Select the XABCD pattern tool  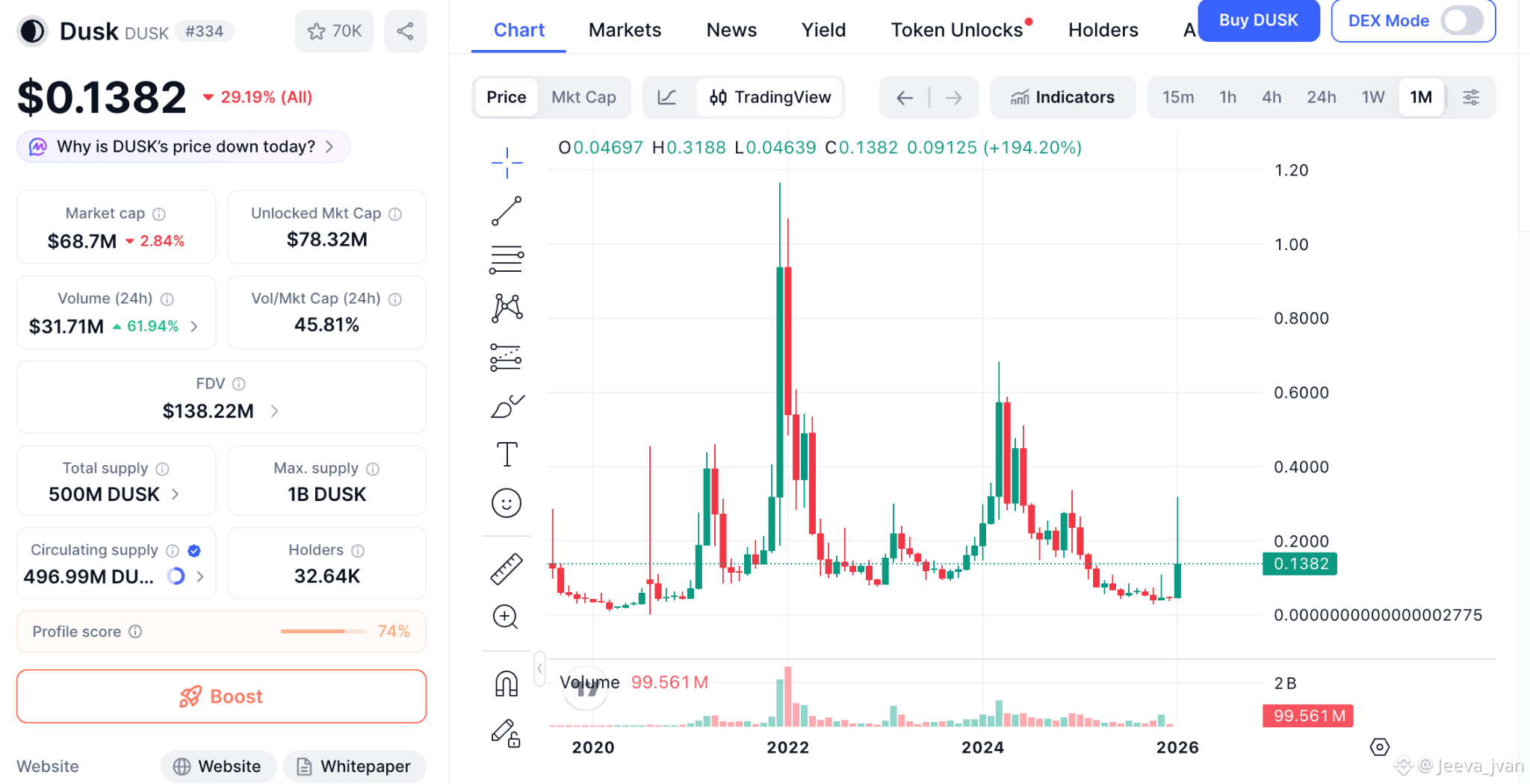(507, 308)
